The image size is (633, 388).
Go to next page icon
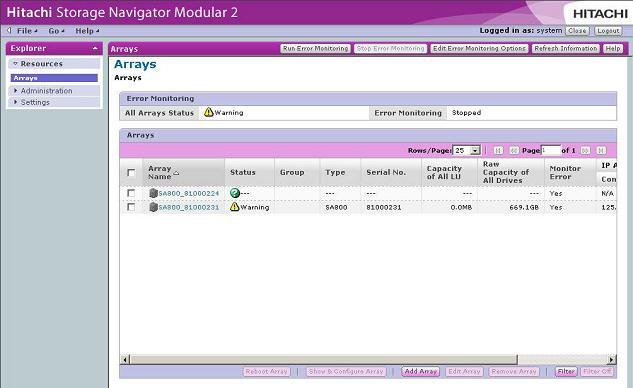pyautogui.click(x=585, y=150)
